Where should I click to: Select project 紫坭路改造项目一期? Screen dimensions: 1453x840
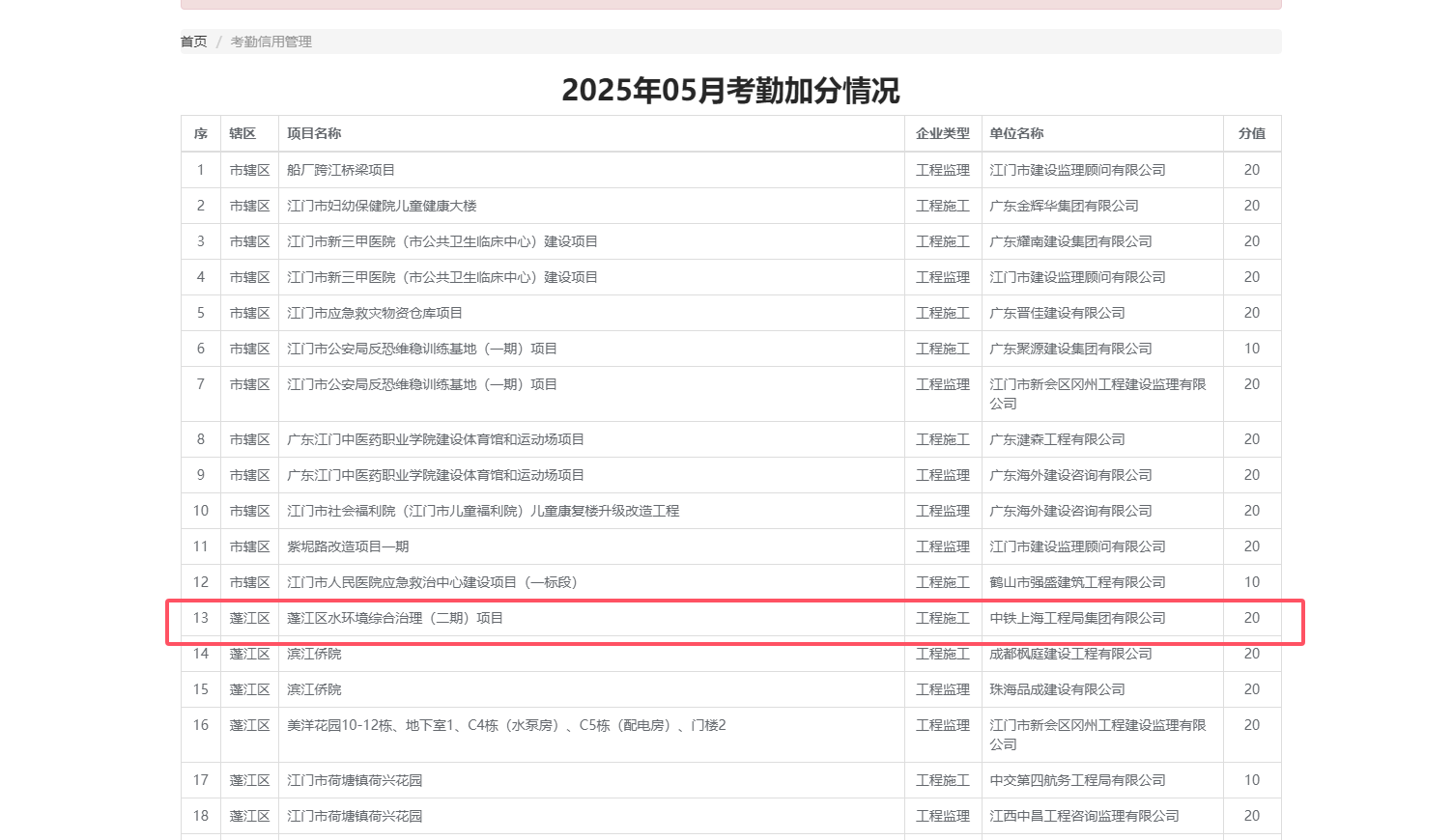coord(348,546)
